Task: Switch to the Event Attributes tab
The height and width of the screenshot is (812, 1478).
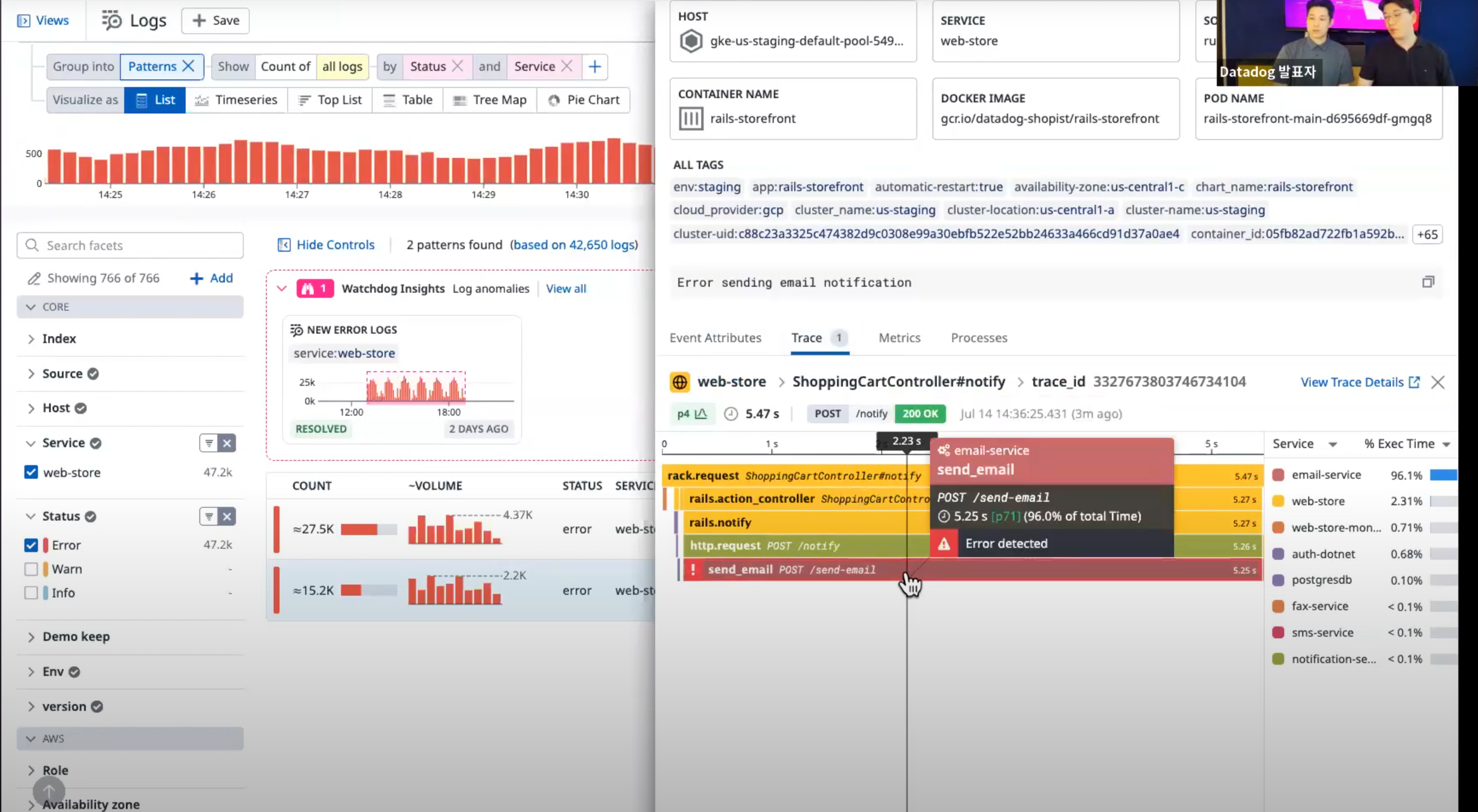Action: [x=715, y=338]
